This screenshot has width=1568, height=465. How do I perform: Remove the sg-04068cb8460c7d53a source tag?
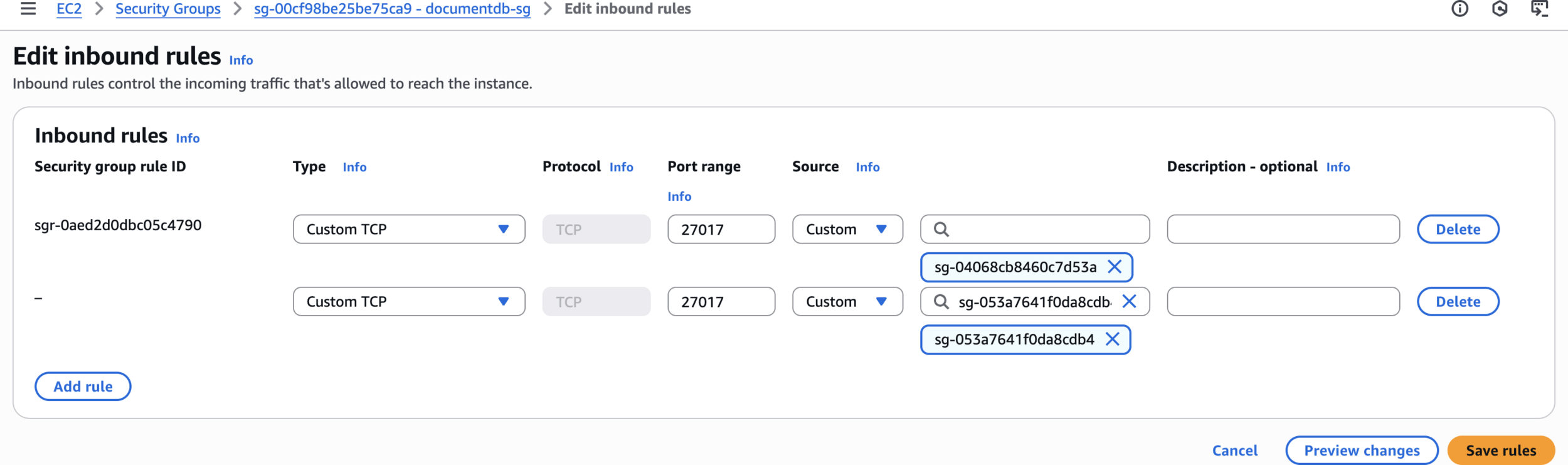click(x=1115, y=267)
